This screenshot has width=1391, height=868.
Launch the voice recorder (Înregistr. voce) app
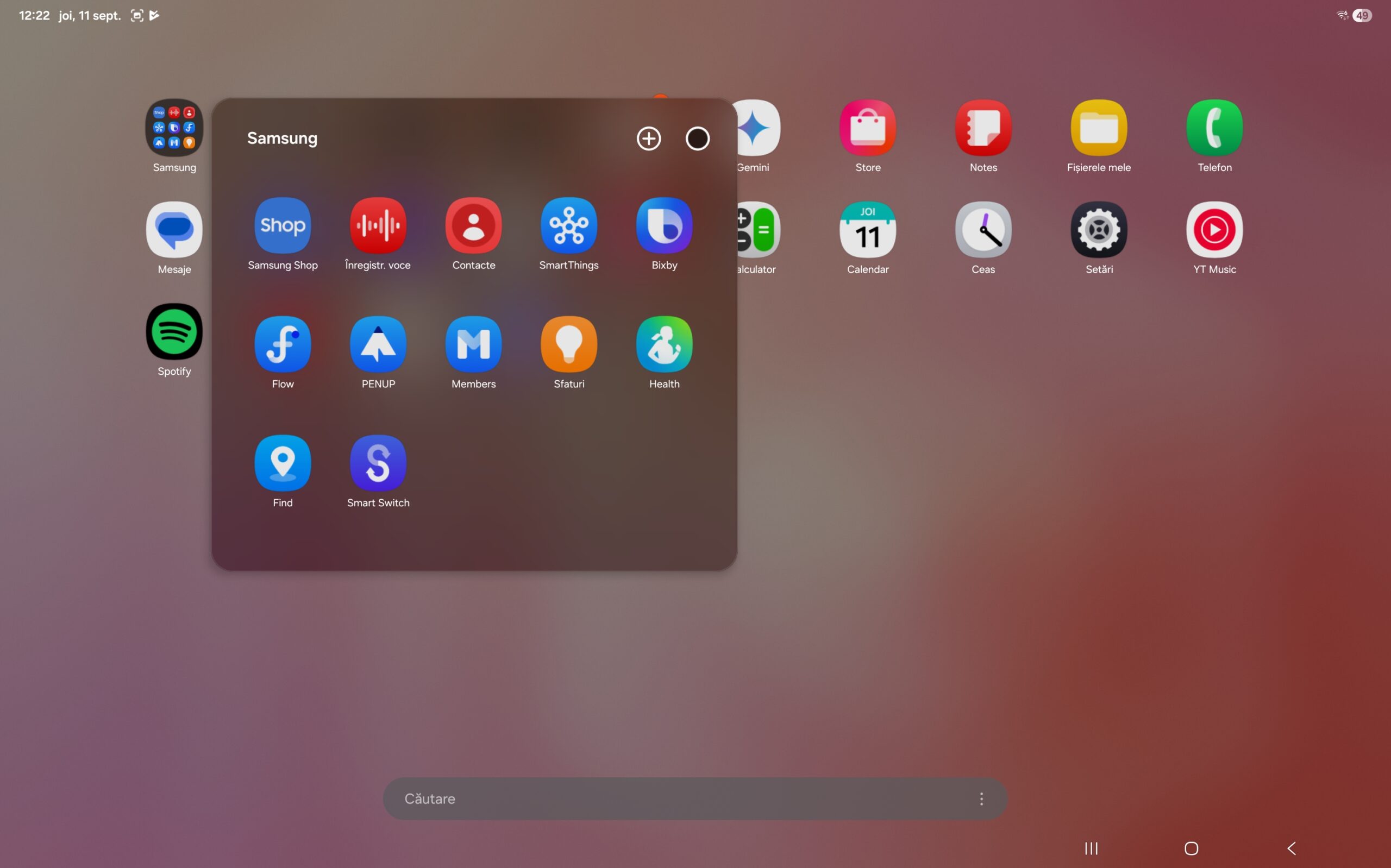(378, 225)
